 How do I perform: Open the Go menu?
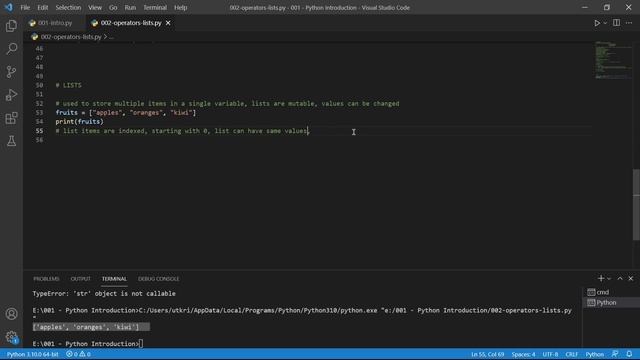tap(113, 7)
